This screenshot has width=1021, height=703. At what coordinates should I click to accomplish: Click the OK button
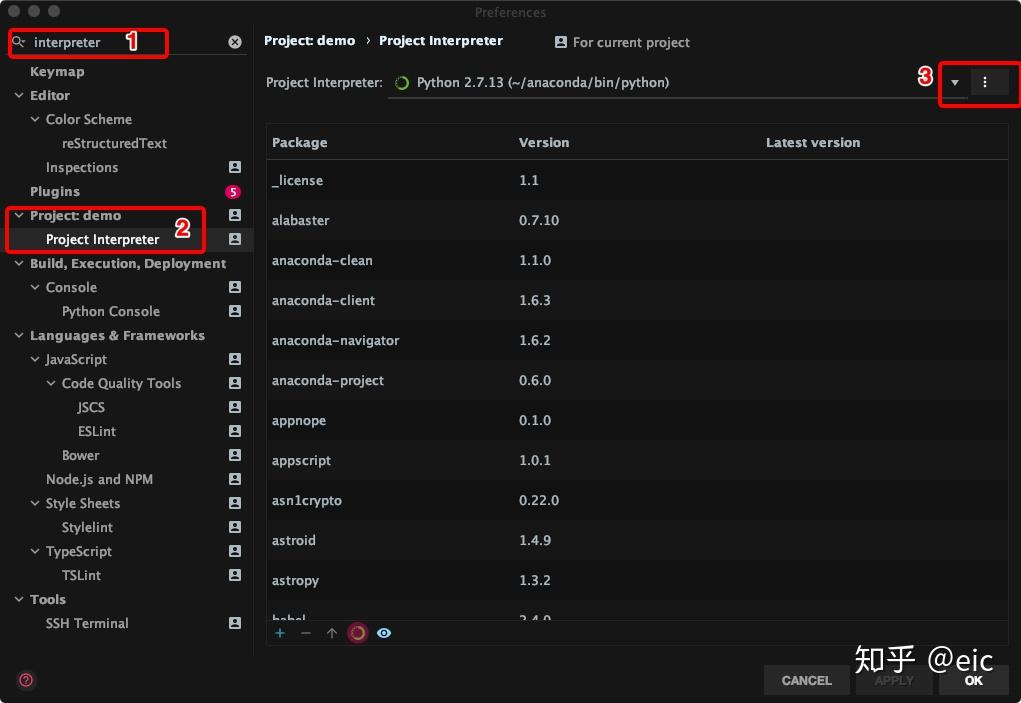tap(972, 680)
